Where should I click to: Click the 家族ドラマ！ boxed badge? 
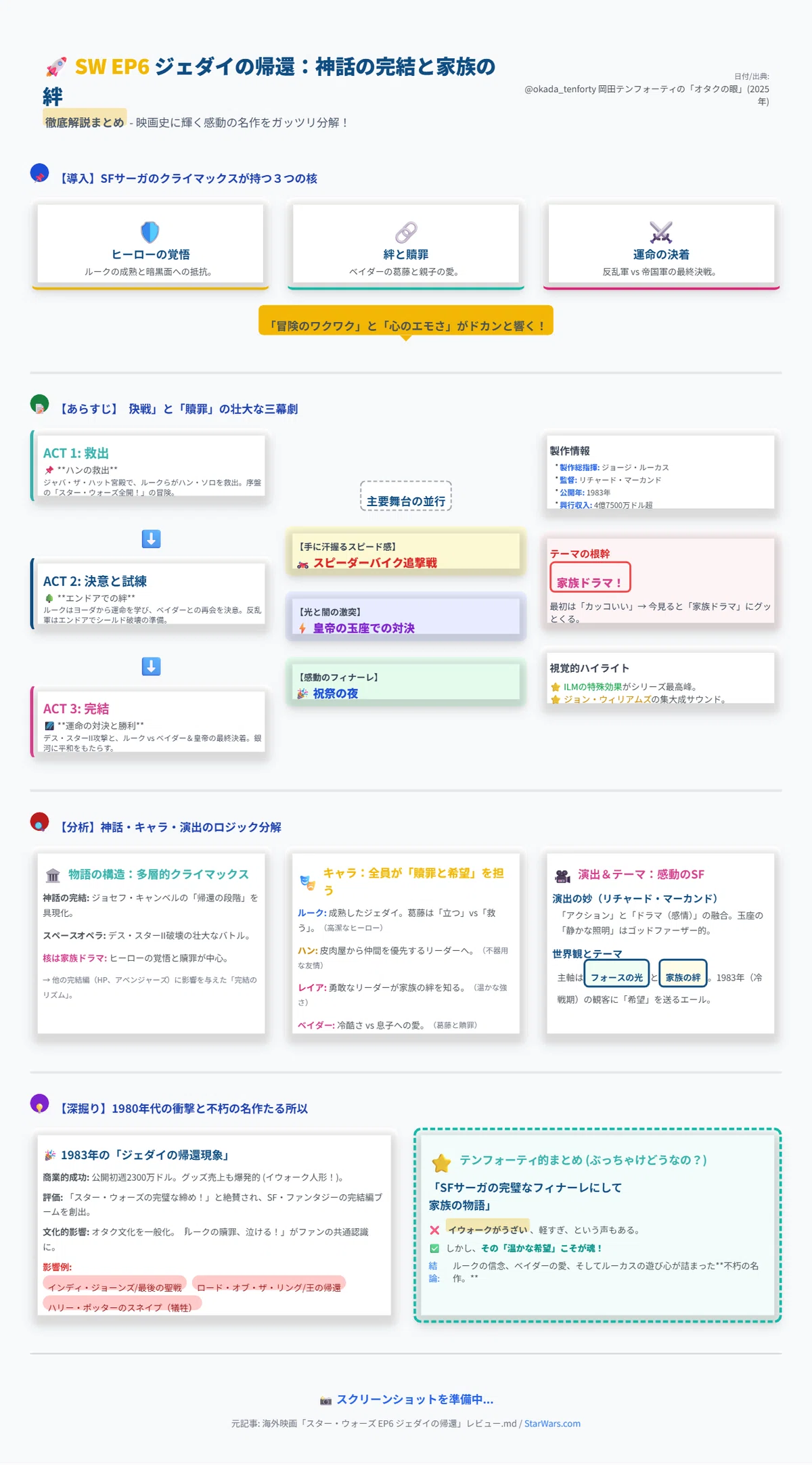(x=589, y=577)
